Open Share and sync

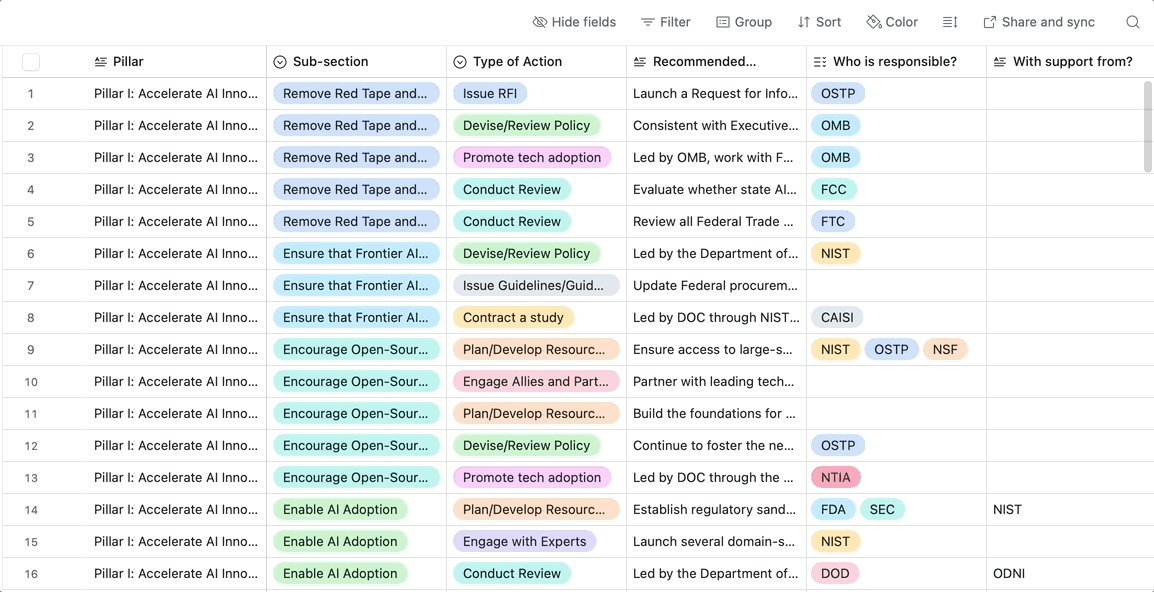point(1039,22)
